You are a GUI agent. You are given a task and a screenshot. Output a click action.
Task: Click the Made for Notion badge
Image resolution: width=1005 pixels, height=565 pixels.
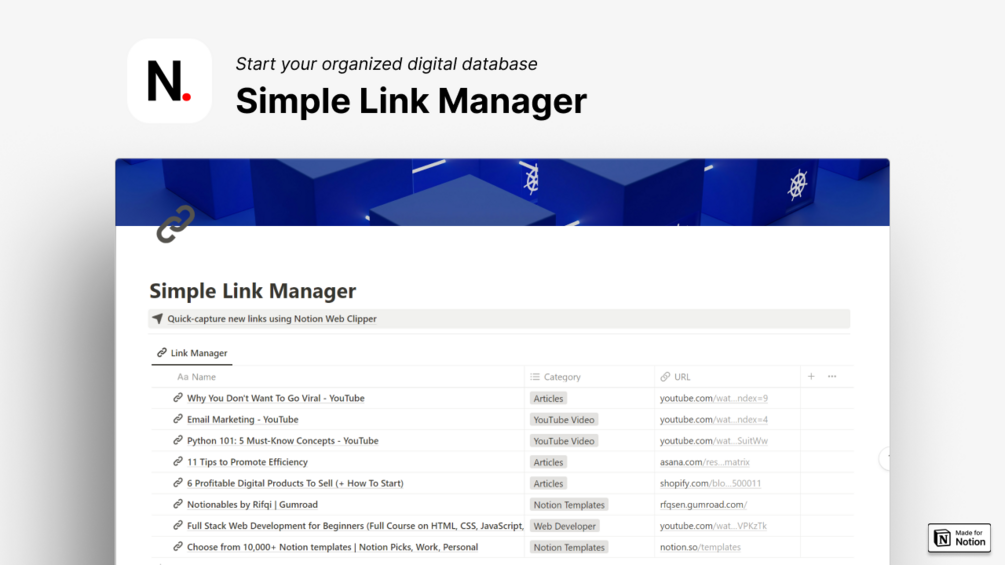(959, 537)
